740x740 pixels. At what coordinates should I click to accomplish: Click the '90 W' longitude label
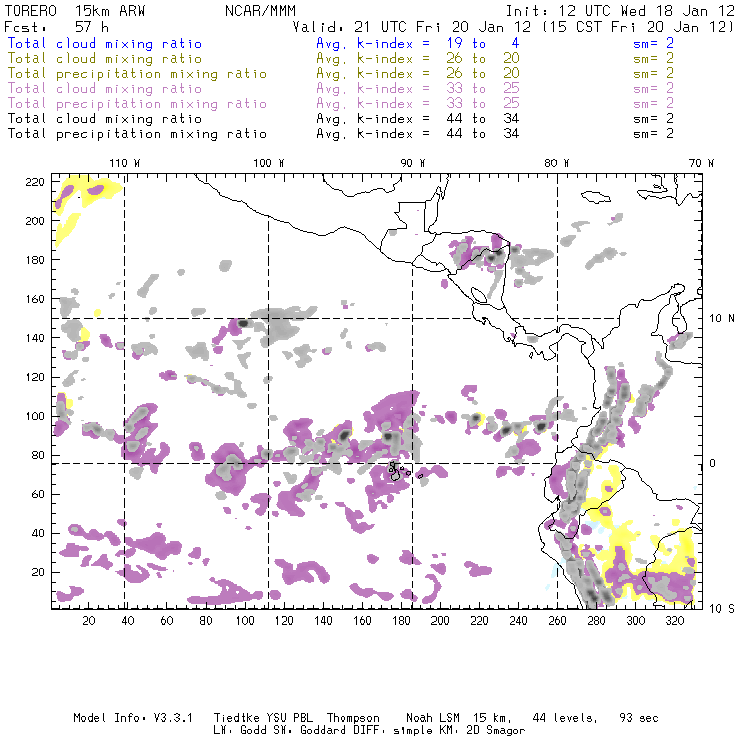[412, 163]
